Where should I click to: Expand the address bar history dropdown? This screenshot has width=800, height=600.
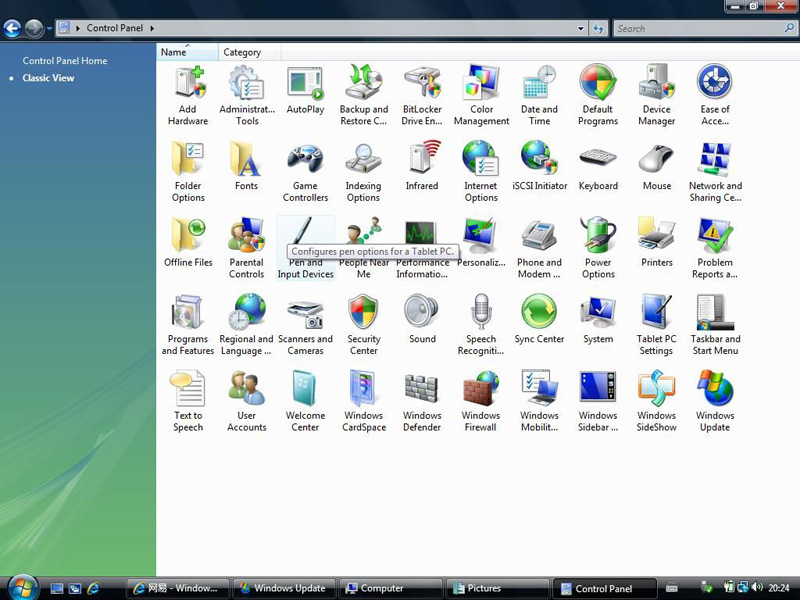581,29
